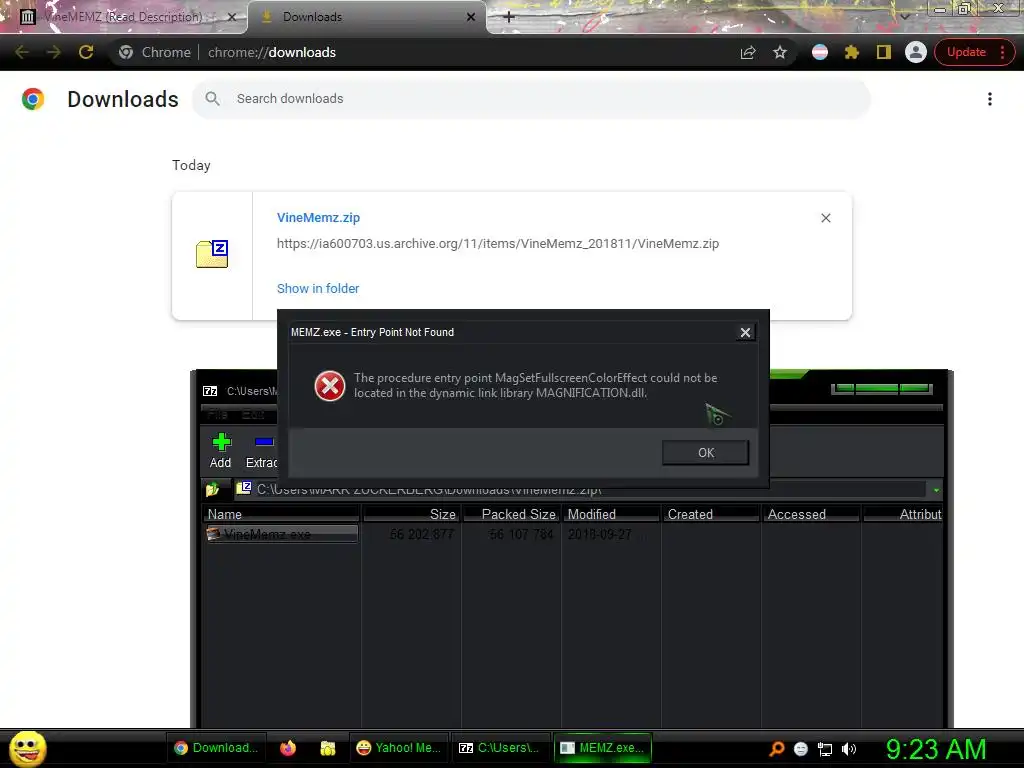The width and height of the screenshot is (1024, 768).
Task: Open a new Chrome tab
Action: click(x=509, y=17)
